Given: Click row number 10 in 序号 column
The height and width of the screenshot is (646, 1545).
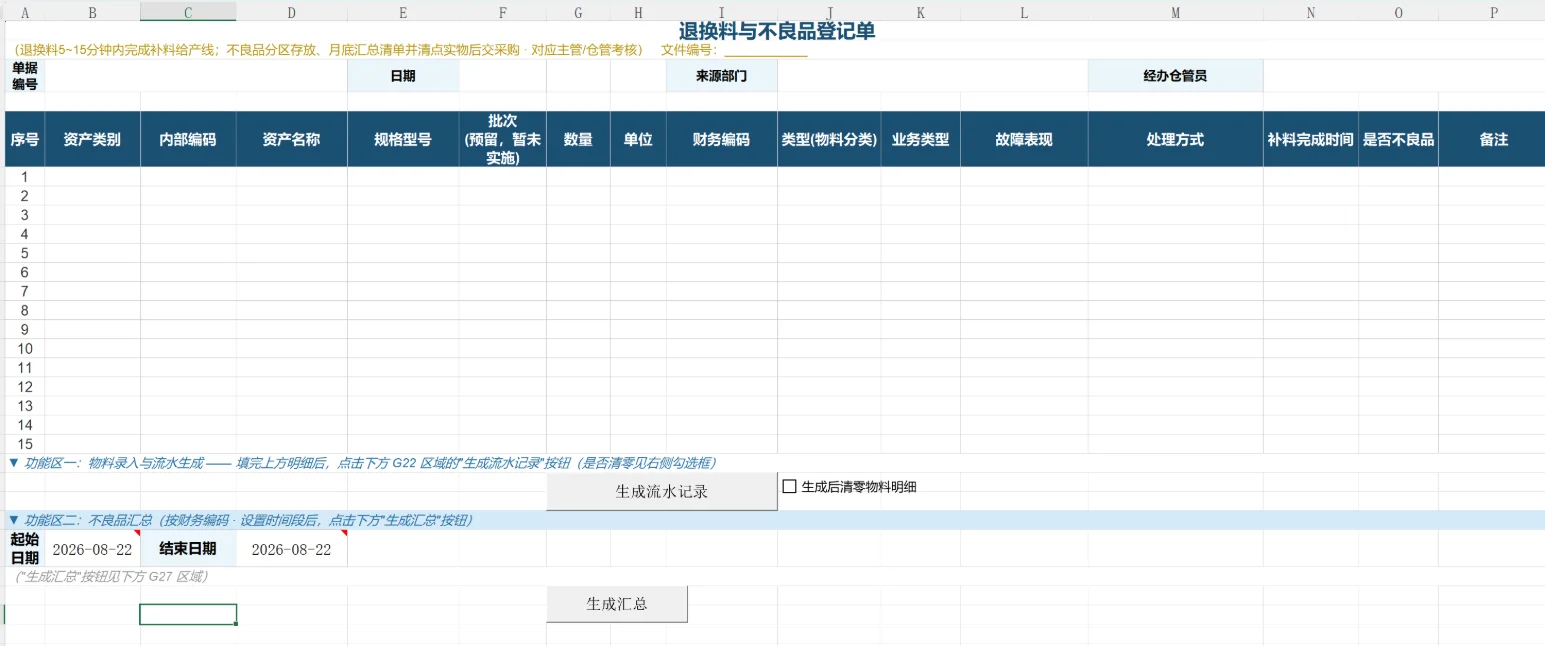Looking at the screenshot, I should (25, 349).
